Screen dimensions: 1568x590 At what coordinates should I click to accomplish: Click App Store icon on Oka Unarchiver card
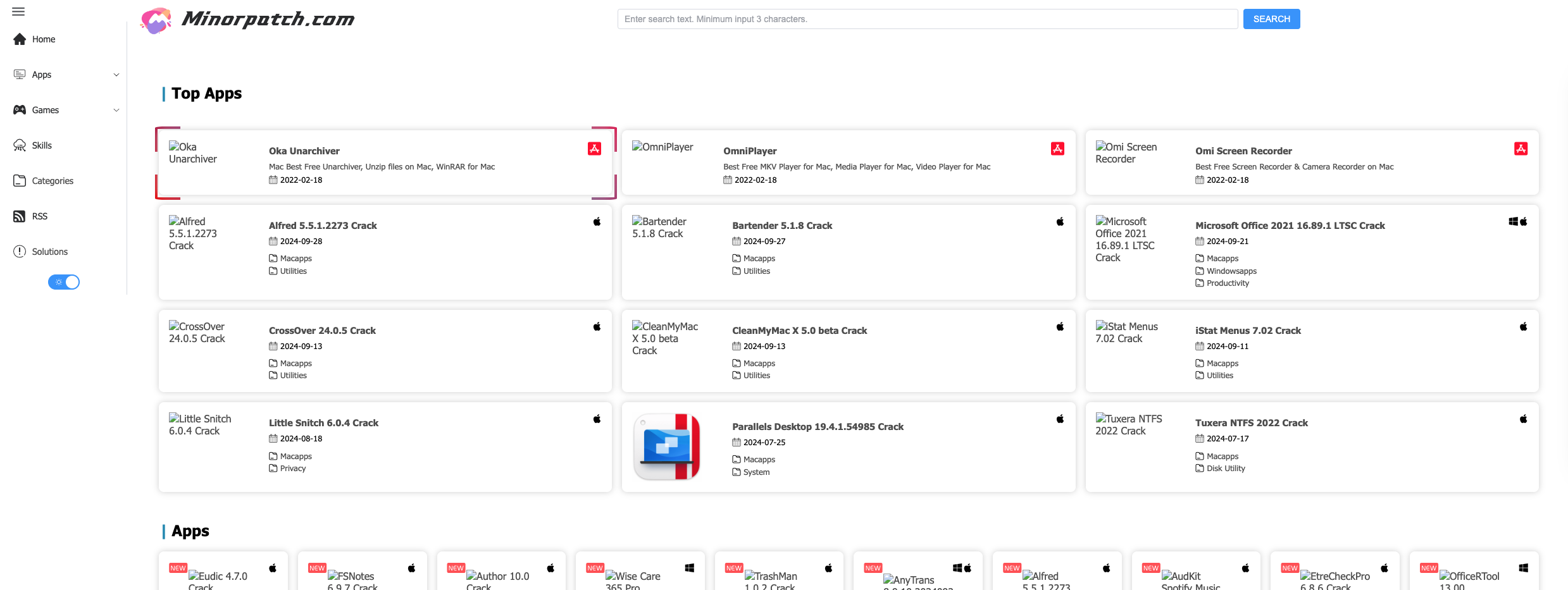595,149
